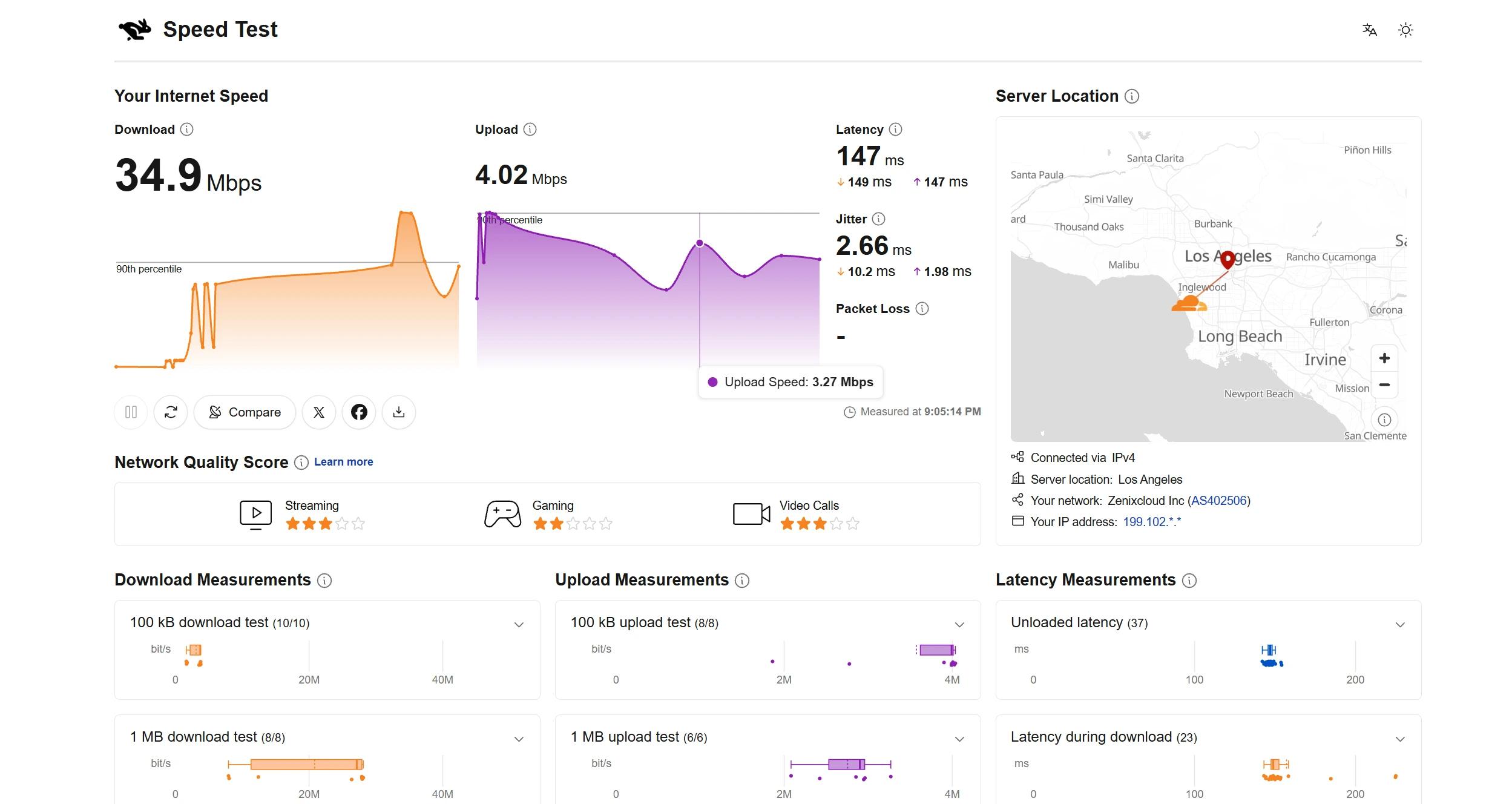The height and width of the screenshot is (804, 1512).
Task: Expand Unloaded latency measurements
Action: tap(1400, 624)
